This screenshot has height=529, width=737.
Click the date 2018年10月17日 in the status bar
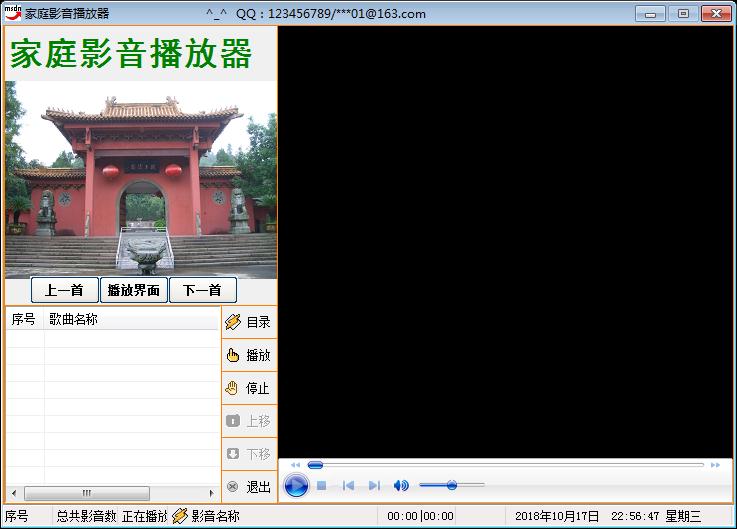(557, 516)
